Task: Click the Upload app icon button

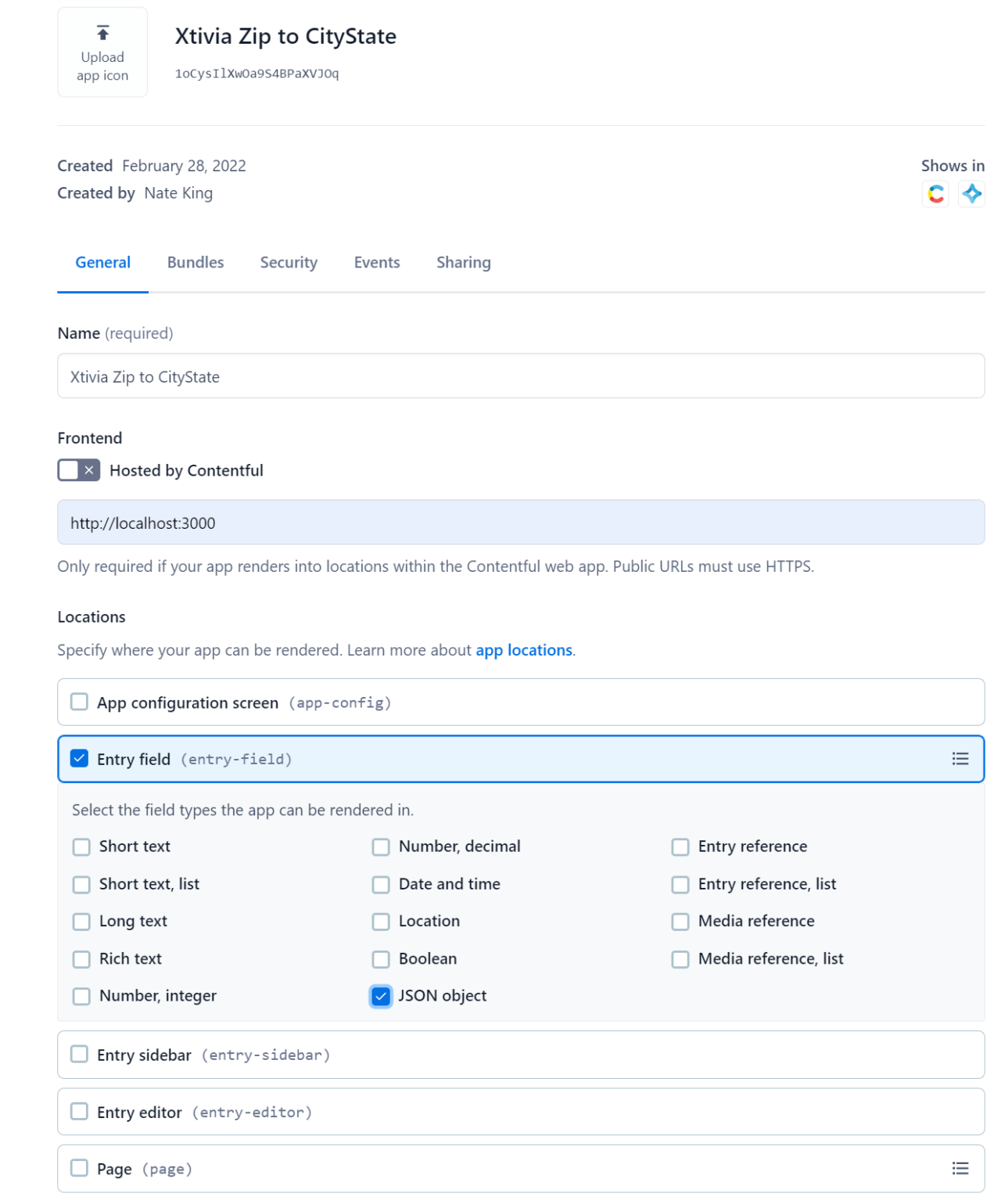Action: click(x=102, y=52)
